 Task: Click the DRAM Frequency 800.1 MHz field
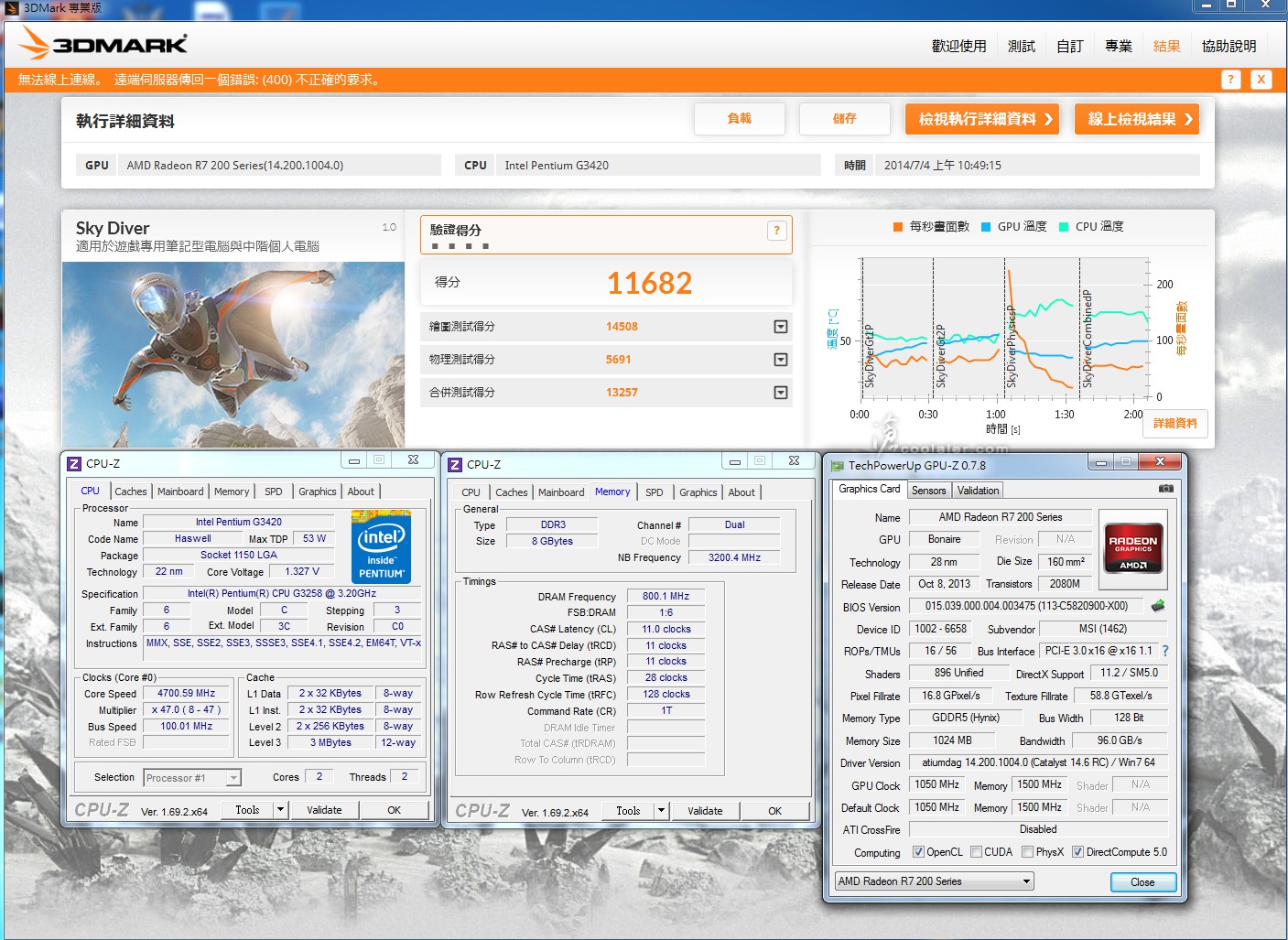click(666, 596)
